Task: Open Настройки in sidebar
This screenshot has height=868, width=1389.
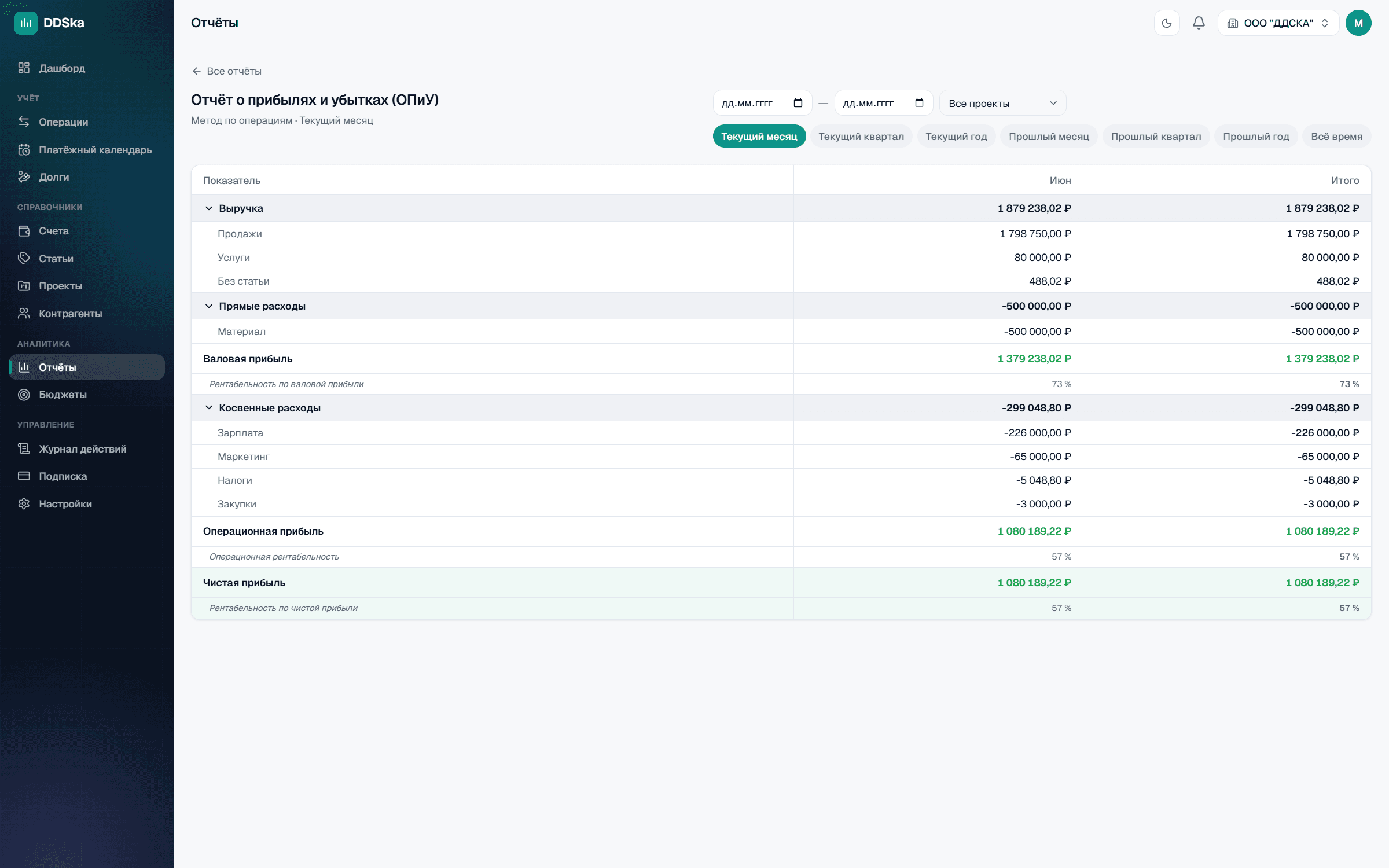Action: point(87,504)
